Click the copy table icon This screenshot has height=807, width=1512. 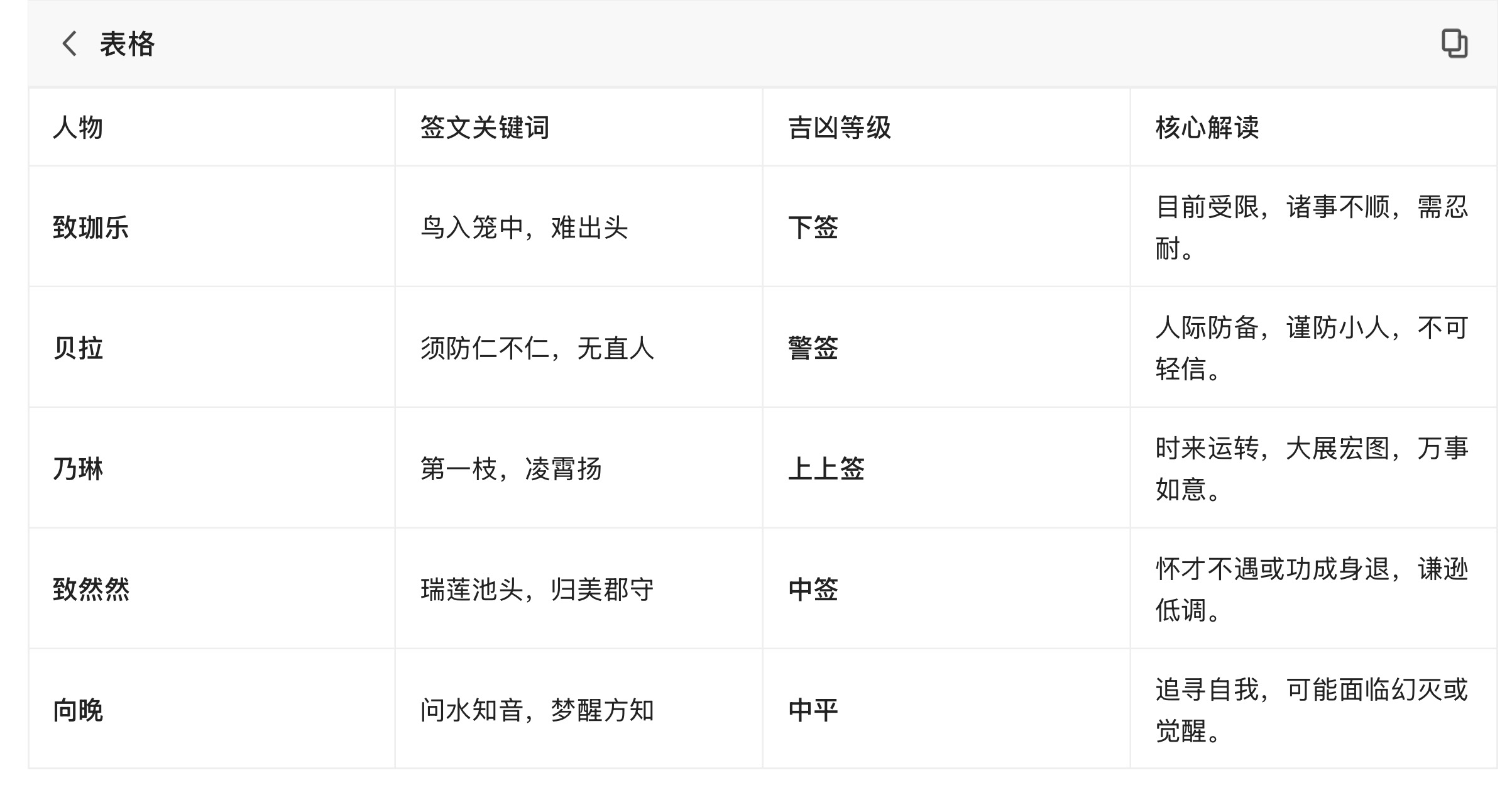coord(1454,44)
